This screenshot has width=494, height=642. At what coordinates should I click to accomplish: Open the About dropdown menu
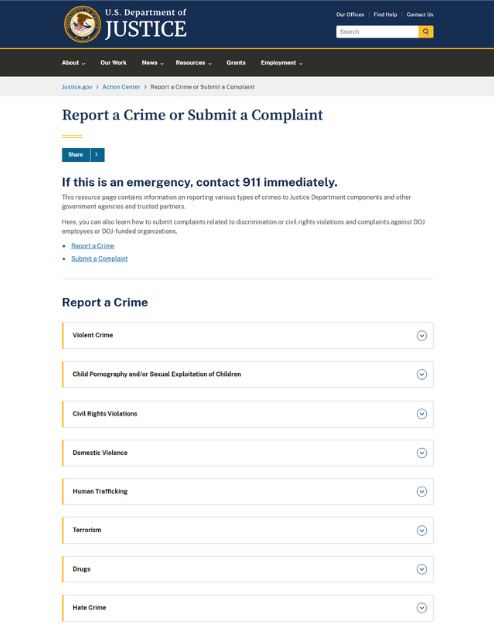pyautogui.click(x=74, y=63)
